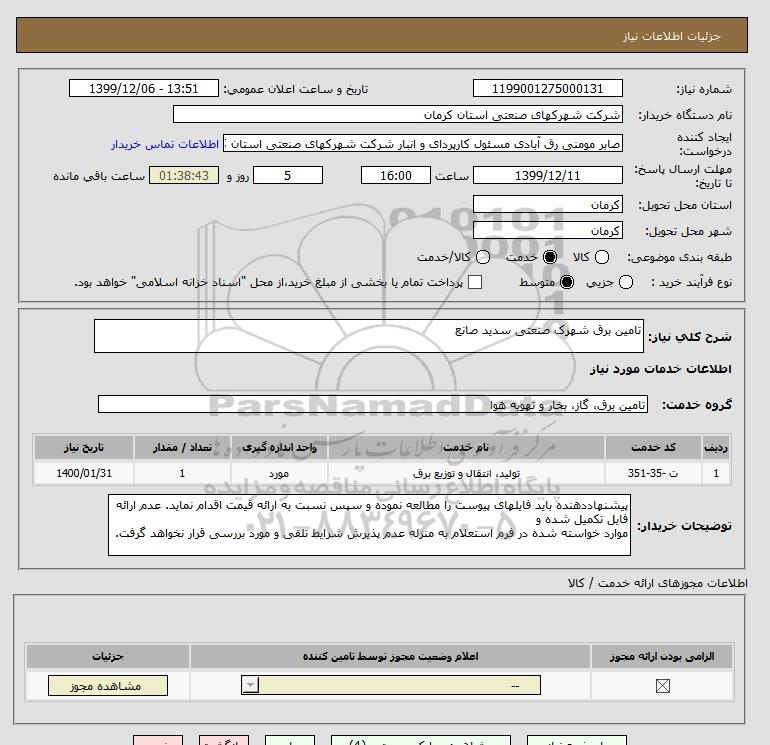Viewport: 770px width, 745px height.
Task: Click the طبقه بندی موضوعی label
Action: pyautogui.click(x=680, y=257)
